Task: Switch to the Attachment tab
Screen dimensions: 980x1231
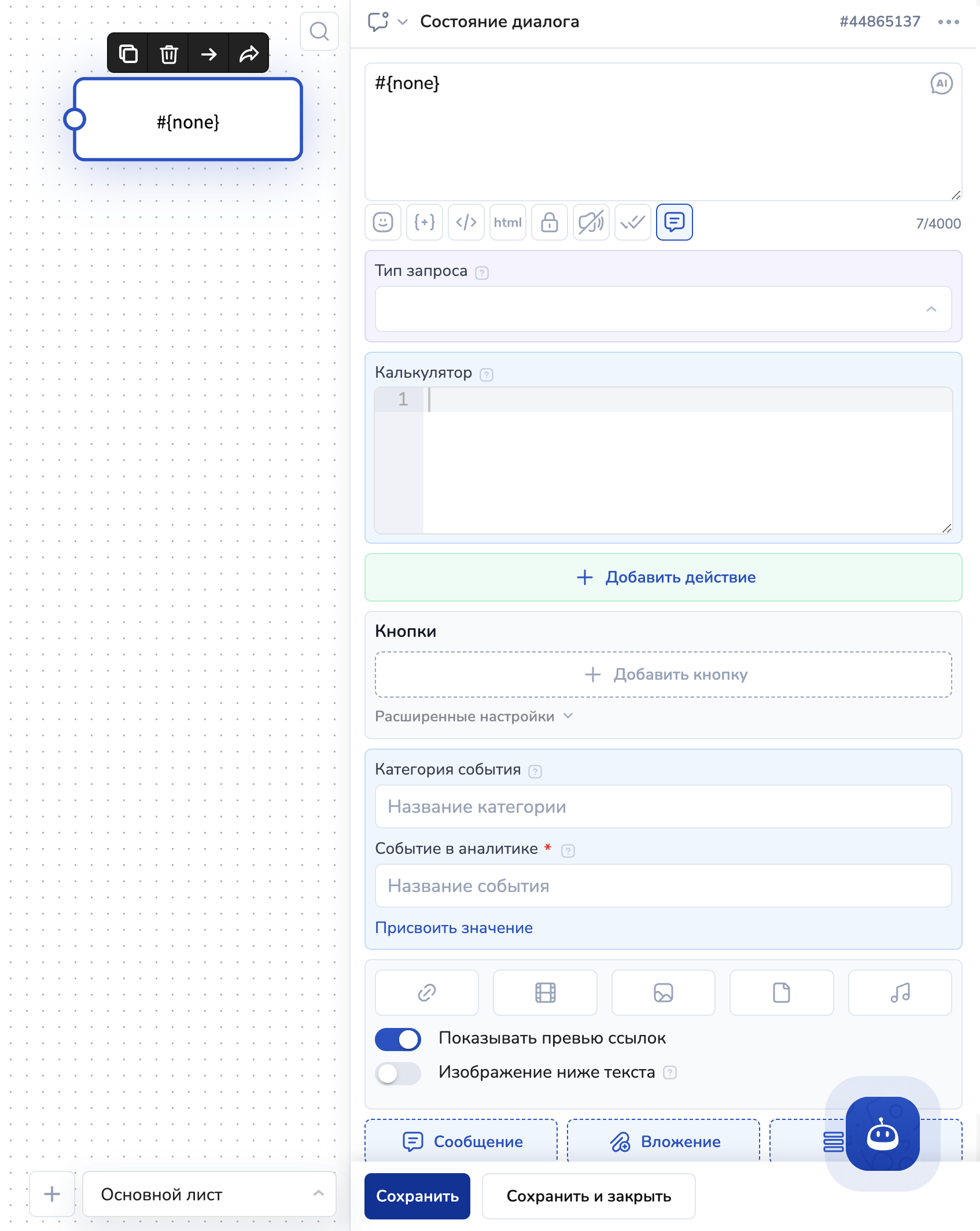Action: 664,1141
